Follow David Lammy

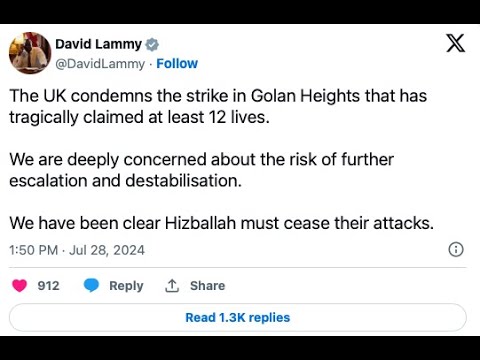pos(177,63)
